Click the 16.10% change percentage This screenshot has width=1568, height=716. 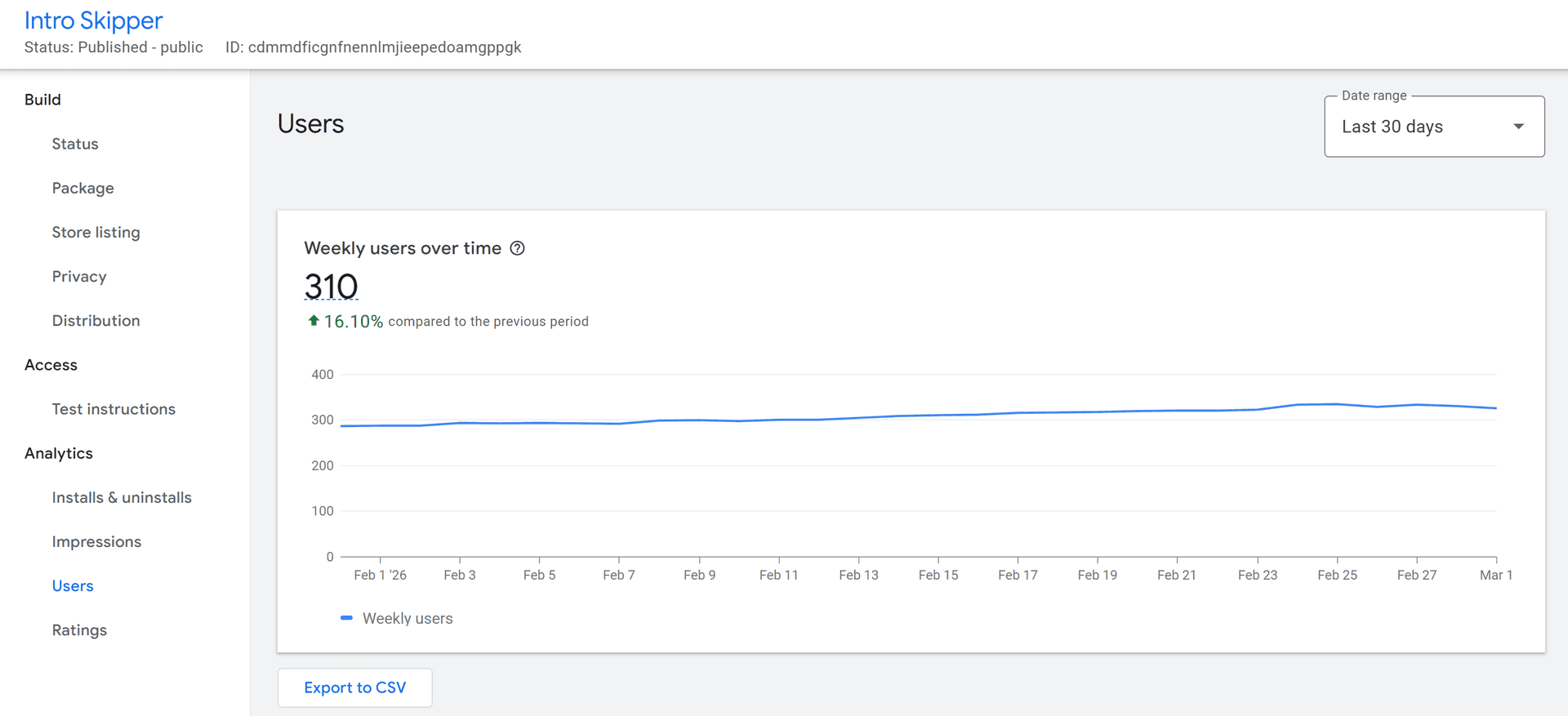click(x=353, y=322)
